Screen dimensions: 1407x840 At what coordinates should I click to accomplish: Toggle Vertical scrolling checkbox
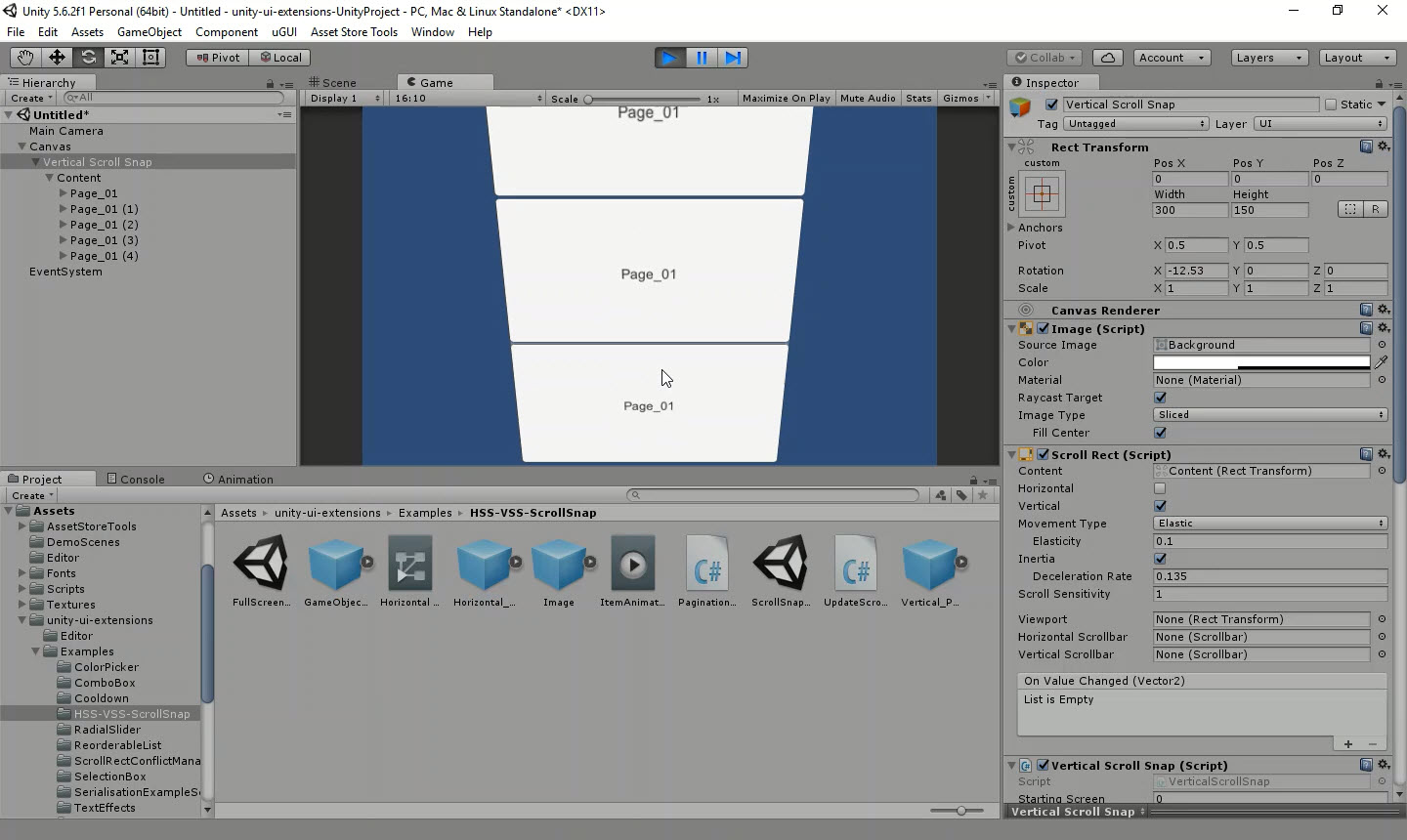(x=1160, y=506)
